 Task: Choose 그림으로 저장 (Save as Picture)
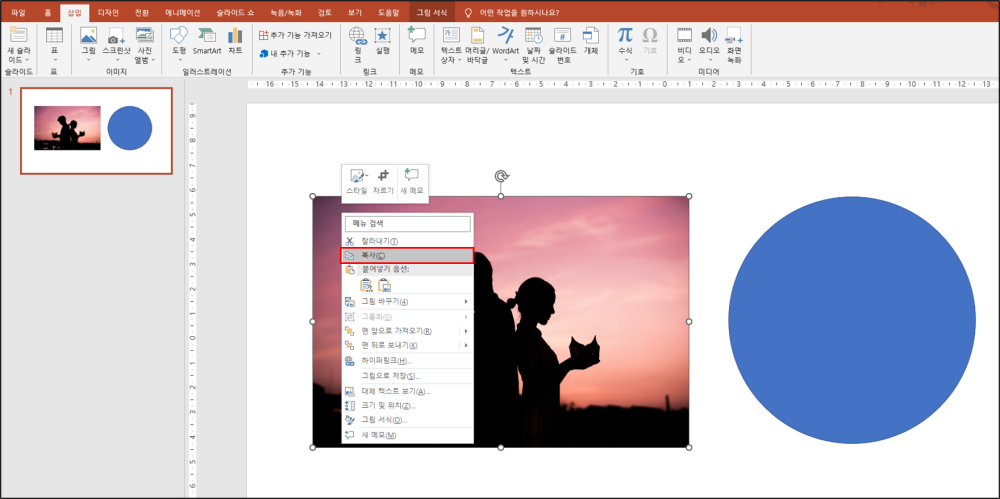[408, 376]
